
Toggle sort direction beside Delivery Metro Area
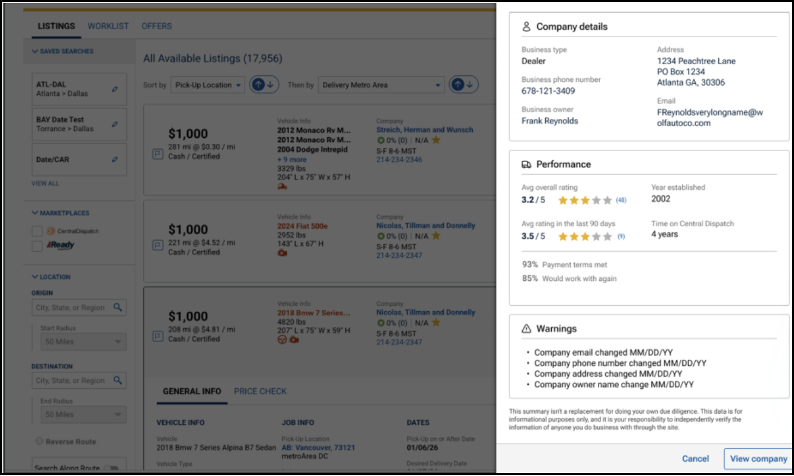464,86
